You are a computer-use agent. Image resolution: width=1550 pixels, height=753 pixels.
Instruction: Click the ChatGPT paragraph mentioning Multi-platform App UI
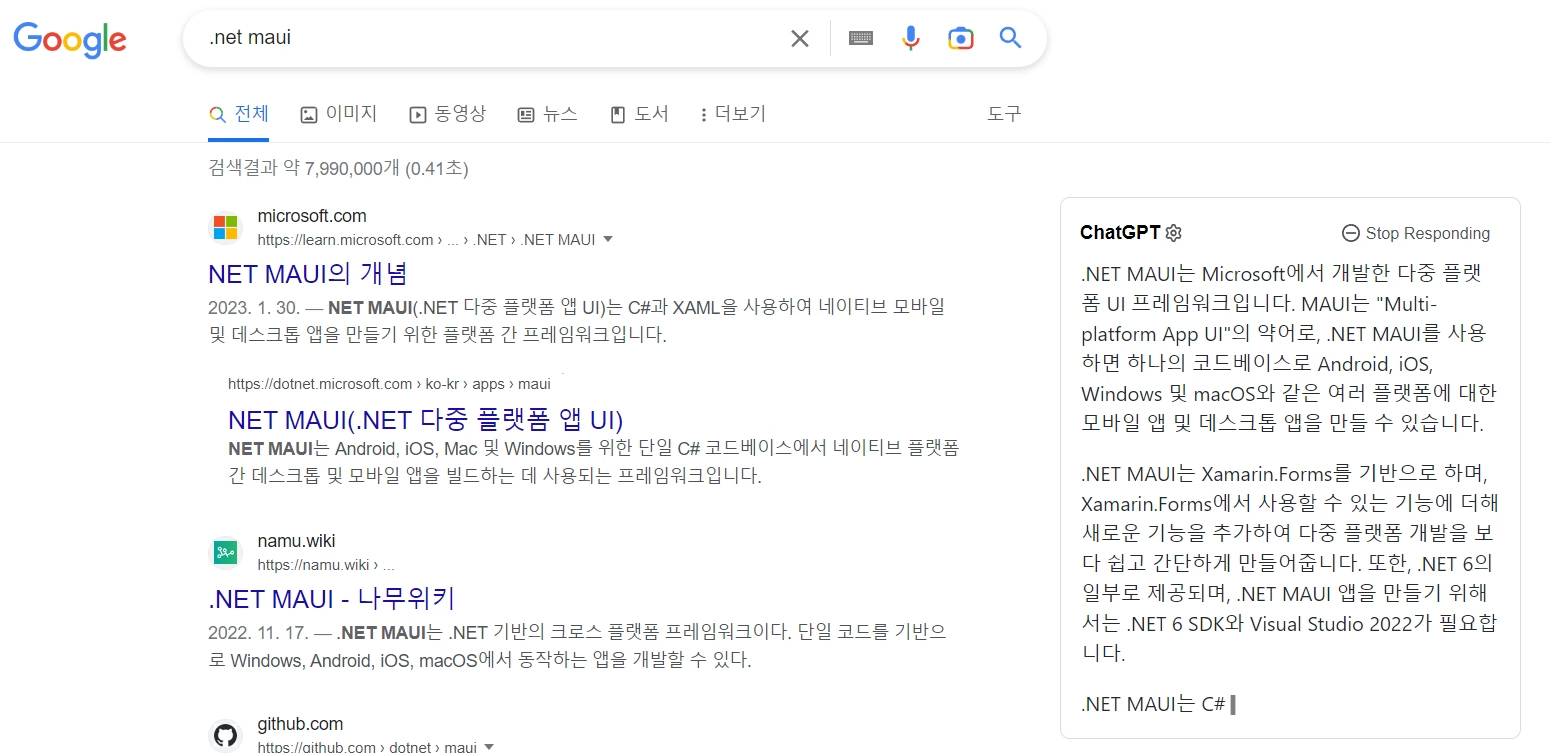tap(1289, 348)
